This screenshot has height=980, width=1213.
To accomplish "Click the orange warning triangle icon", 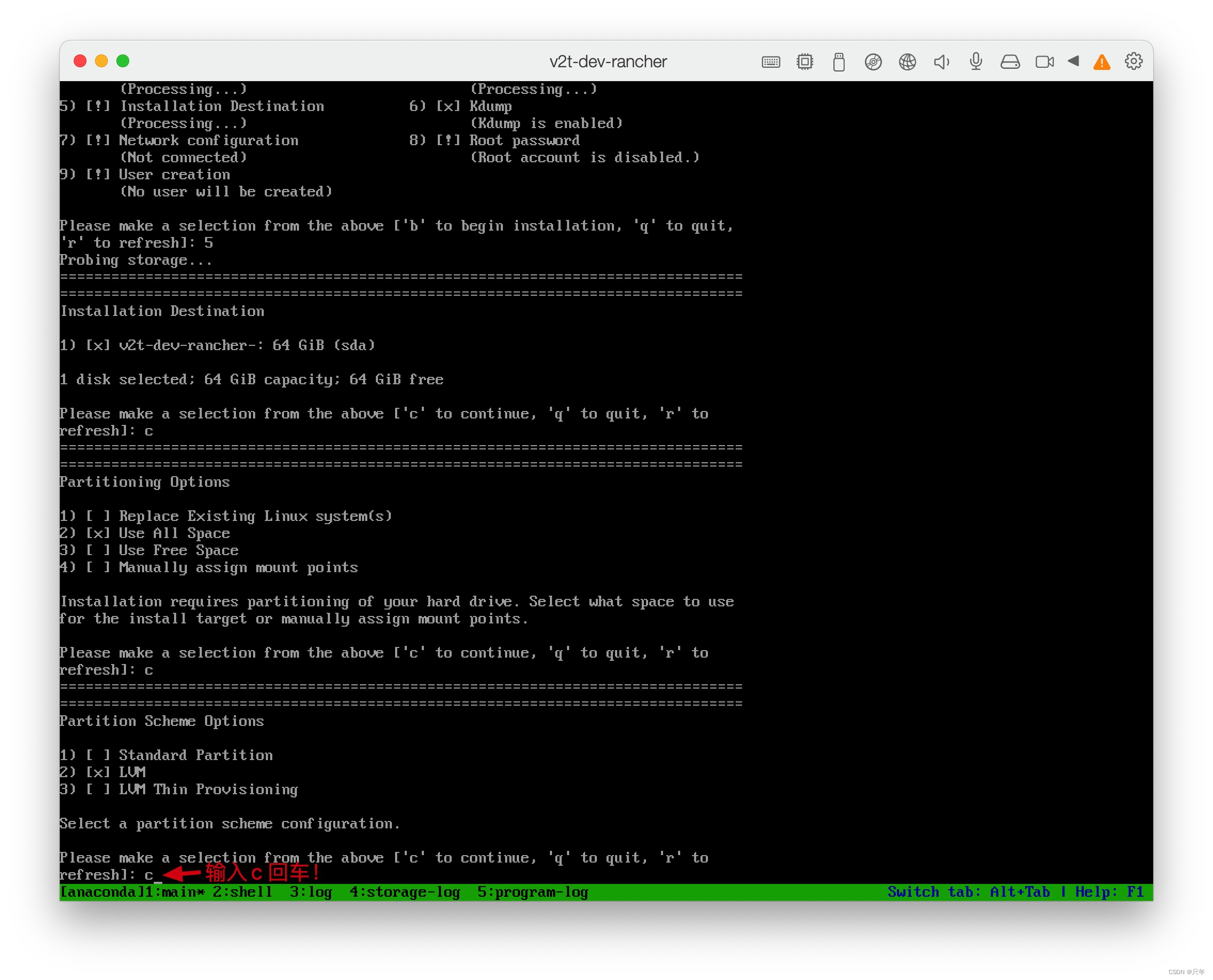I will click(x=1102, y=62).
